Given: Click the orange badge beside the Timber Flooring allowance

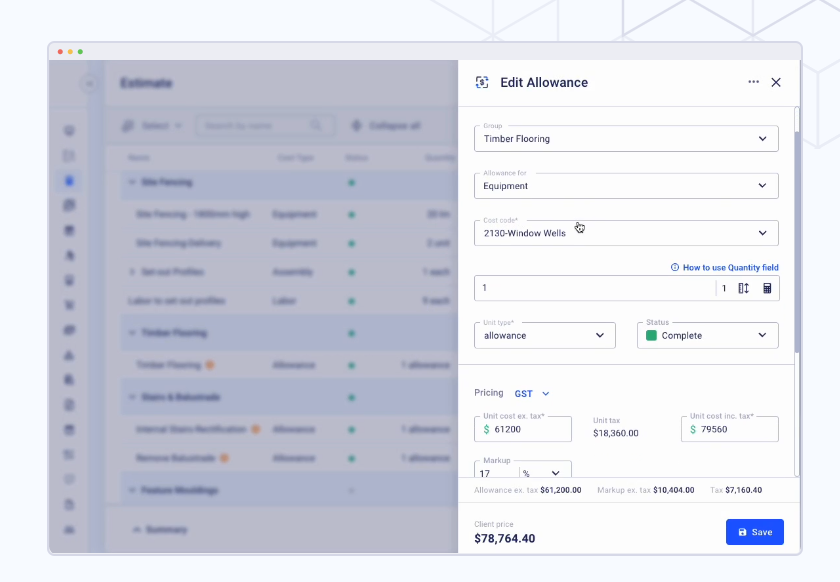Looking at the screenshot, I should (210, 365).
